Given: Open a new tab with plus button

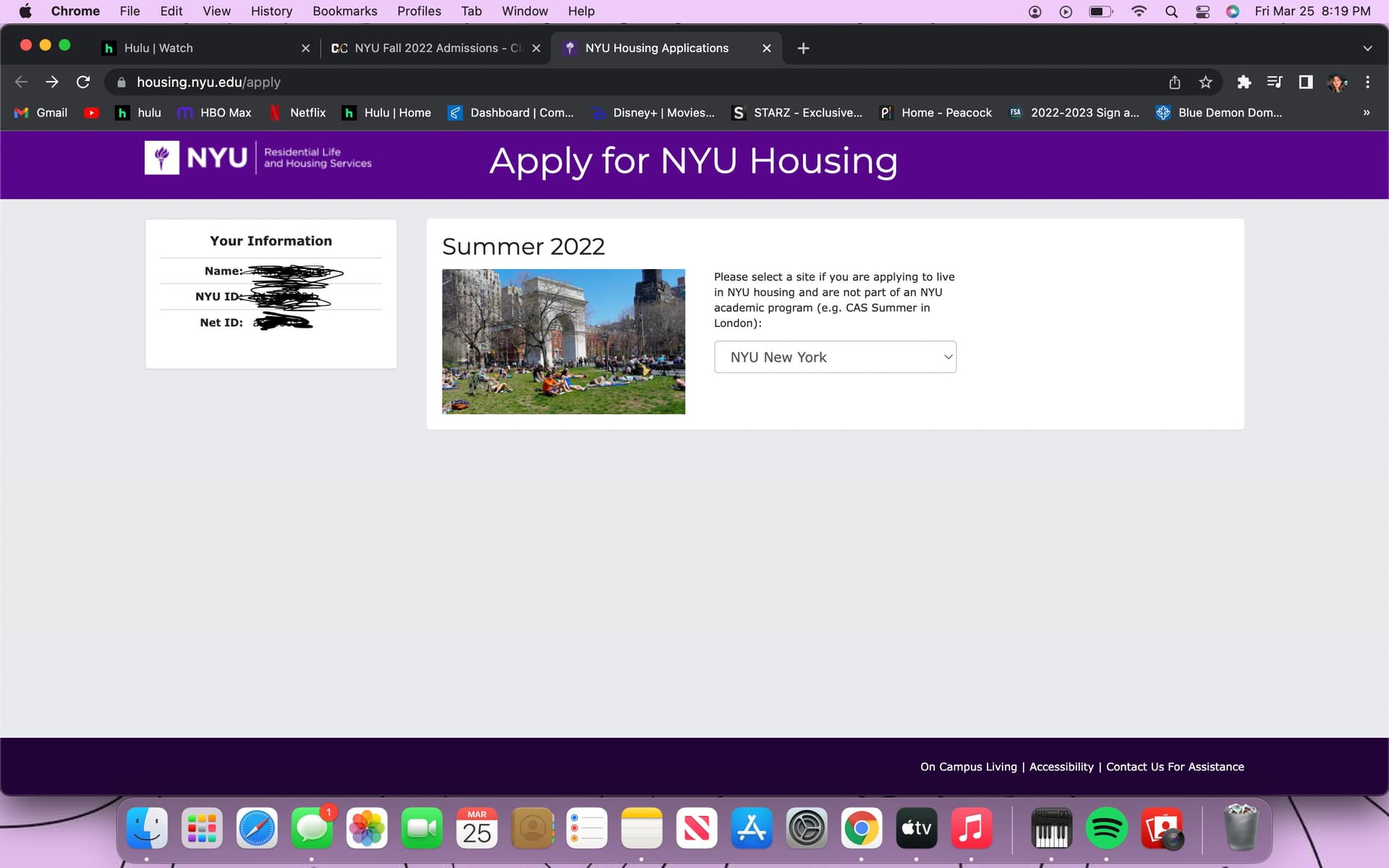Looking at the screenshot, I should tap(803, 48).
